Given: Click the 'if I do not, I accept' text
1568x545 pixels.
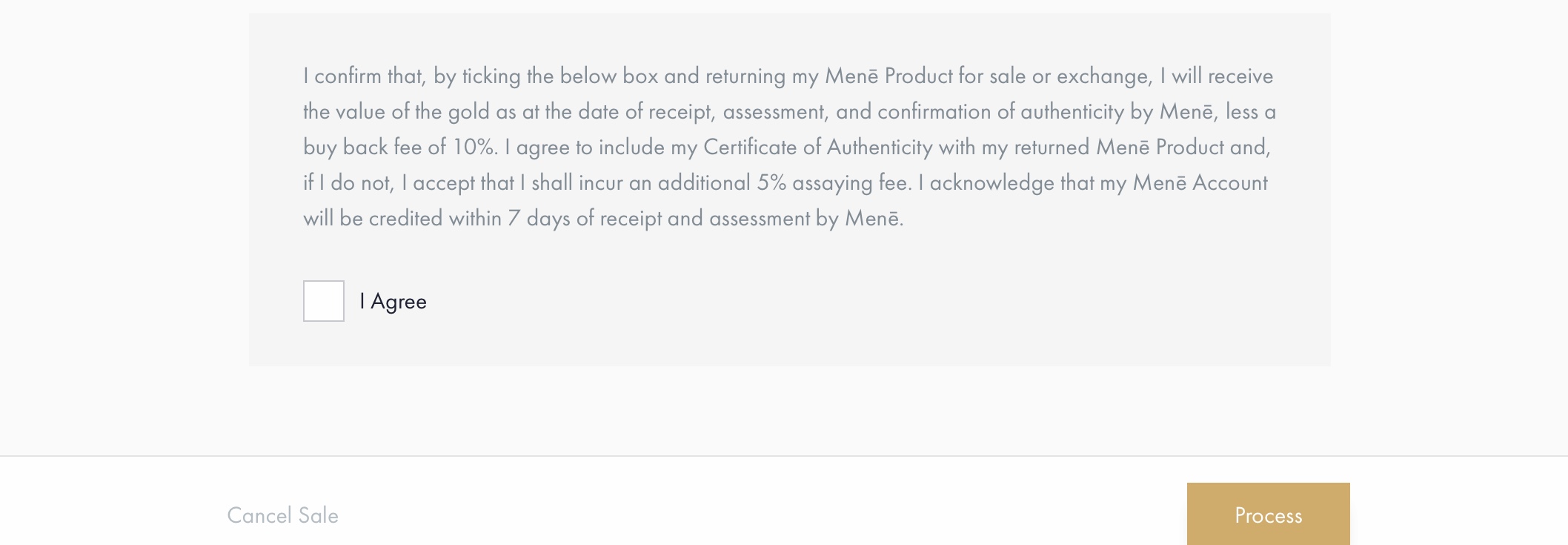Looking at the screenshot, I should [x=408, y=183].
